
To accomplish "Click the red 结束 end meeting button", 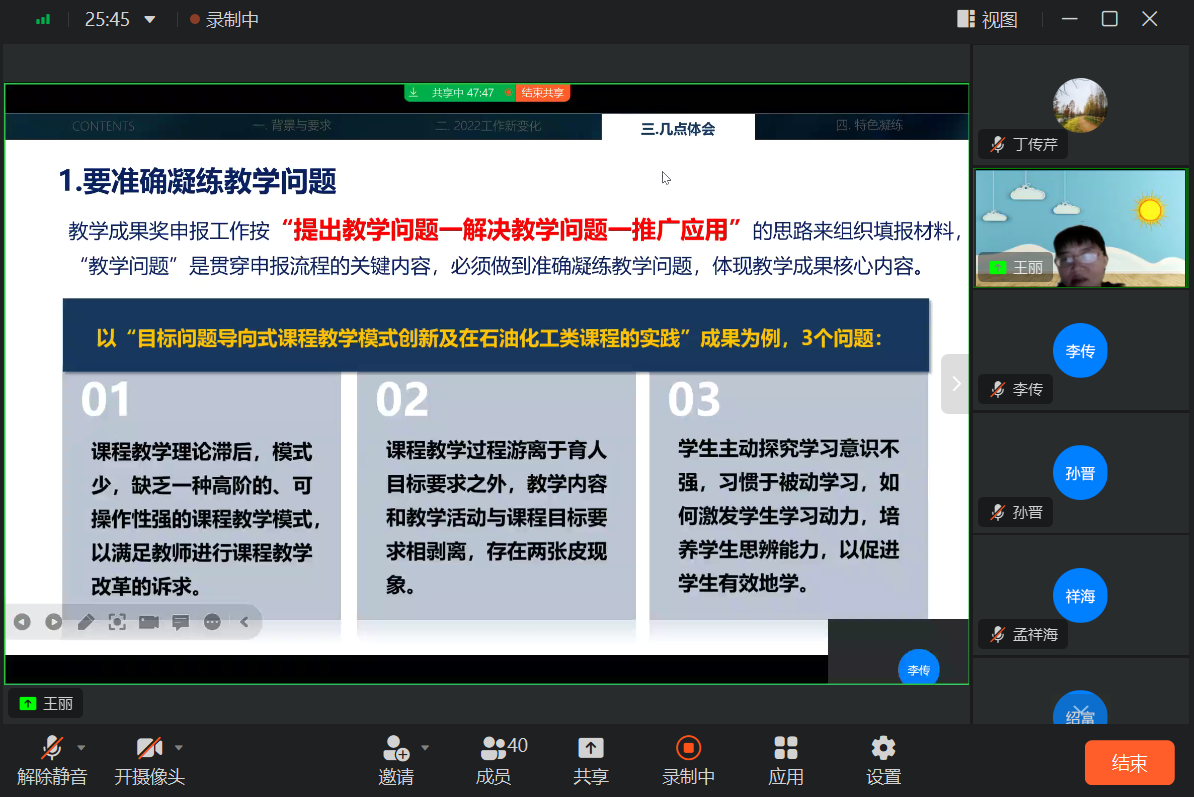I will (1129, 763).
